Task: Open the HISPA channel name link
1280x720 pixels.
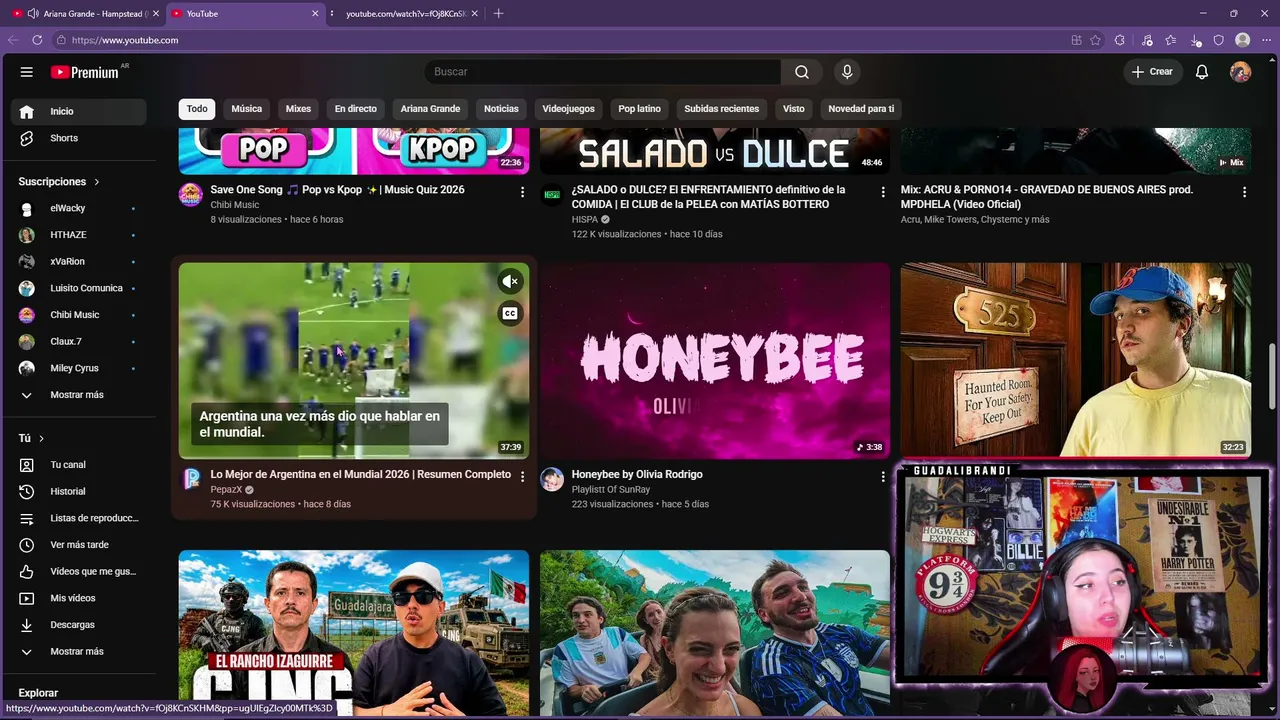Action: 585,219
